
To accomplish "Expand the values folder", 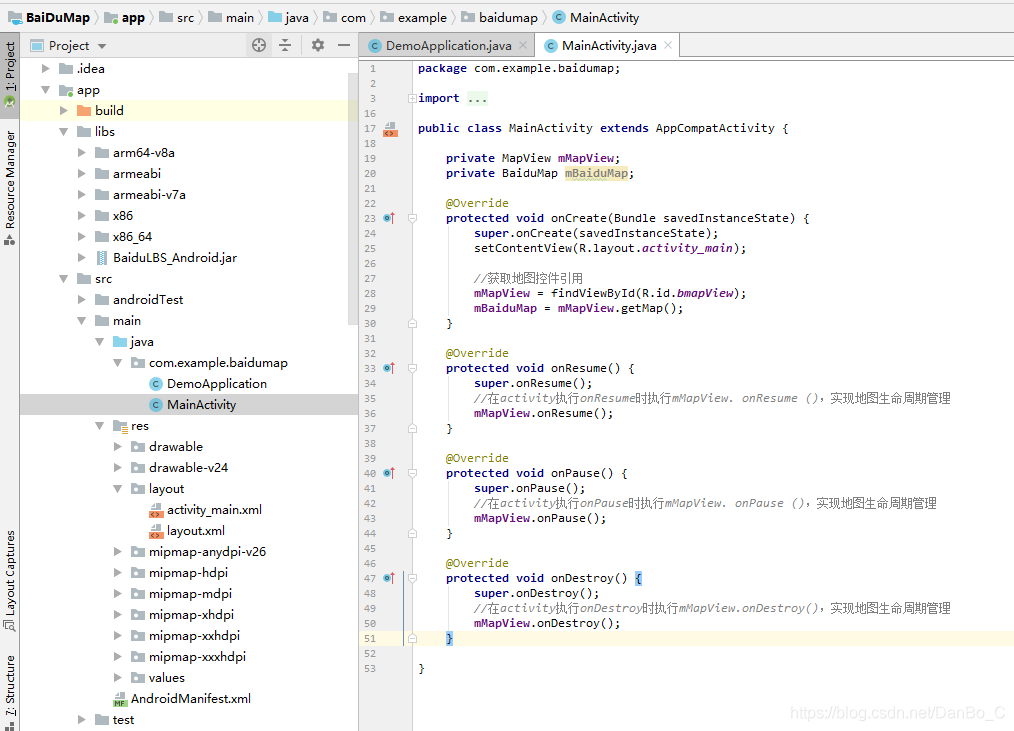I will point(118,677).
